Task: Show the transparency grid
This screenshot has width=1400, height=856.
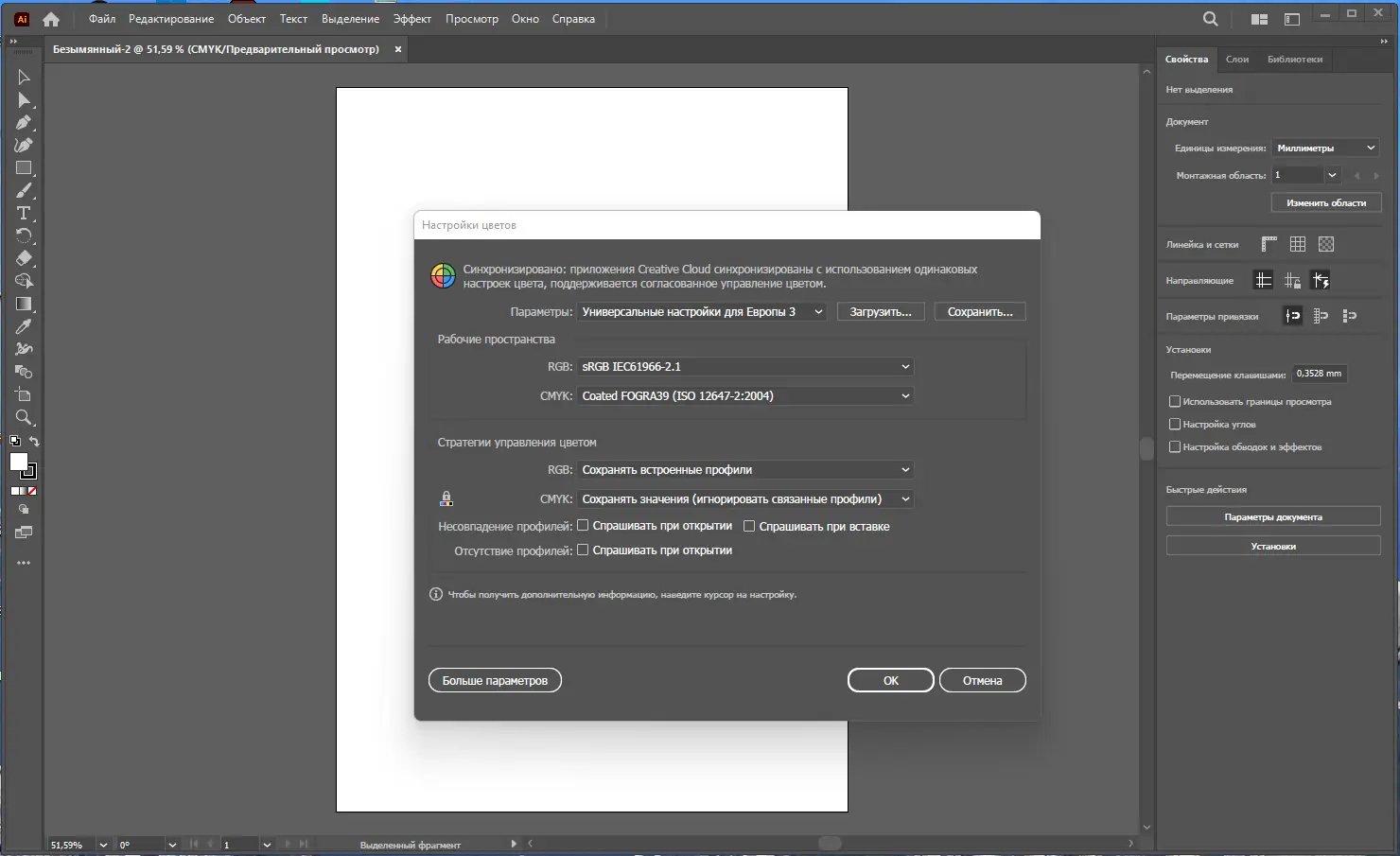Action: coord(1326,244)
